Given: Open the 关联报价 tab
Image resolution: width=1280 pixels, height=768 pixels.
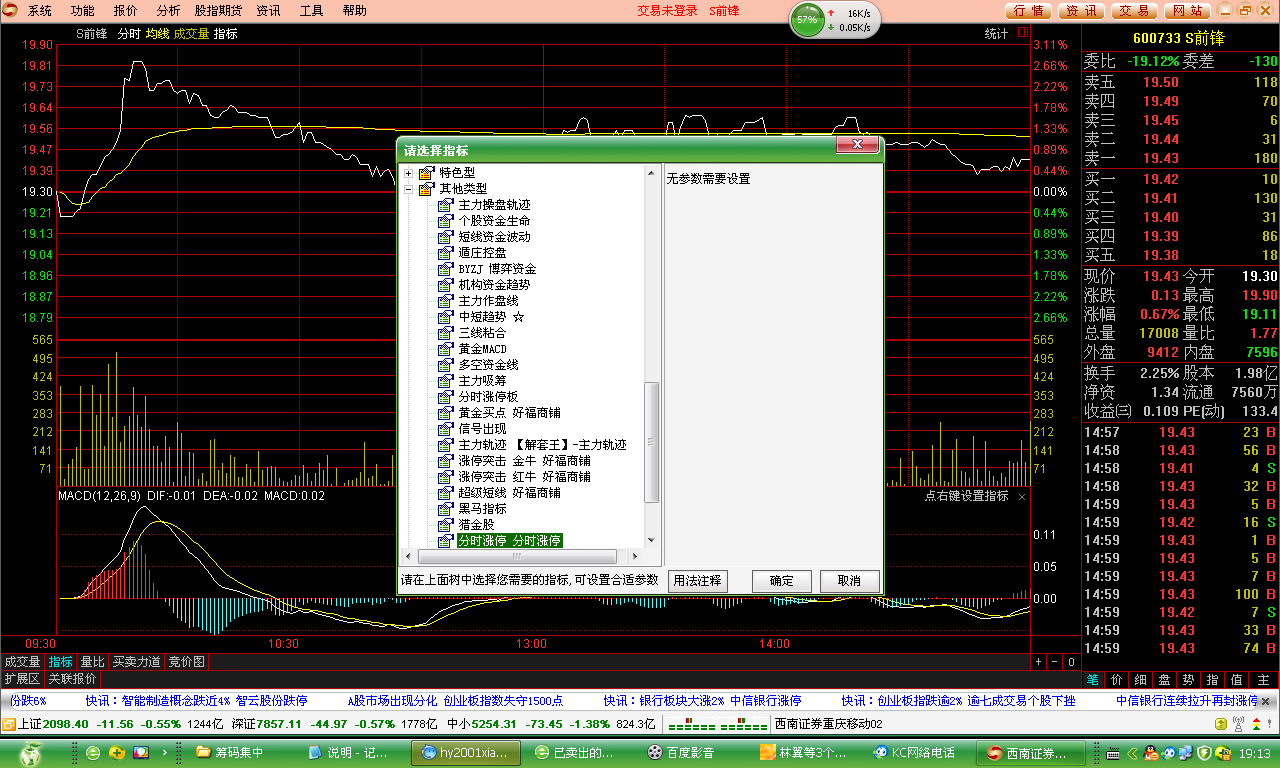Looking at the screenshot, I should [x=73, y=678].
